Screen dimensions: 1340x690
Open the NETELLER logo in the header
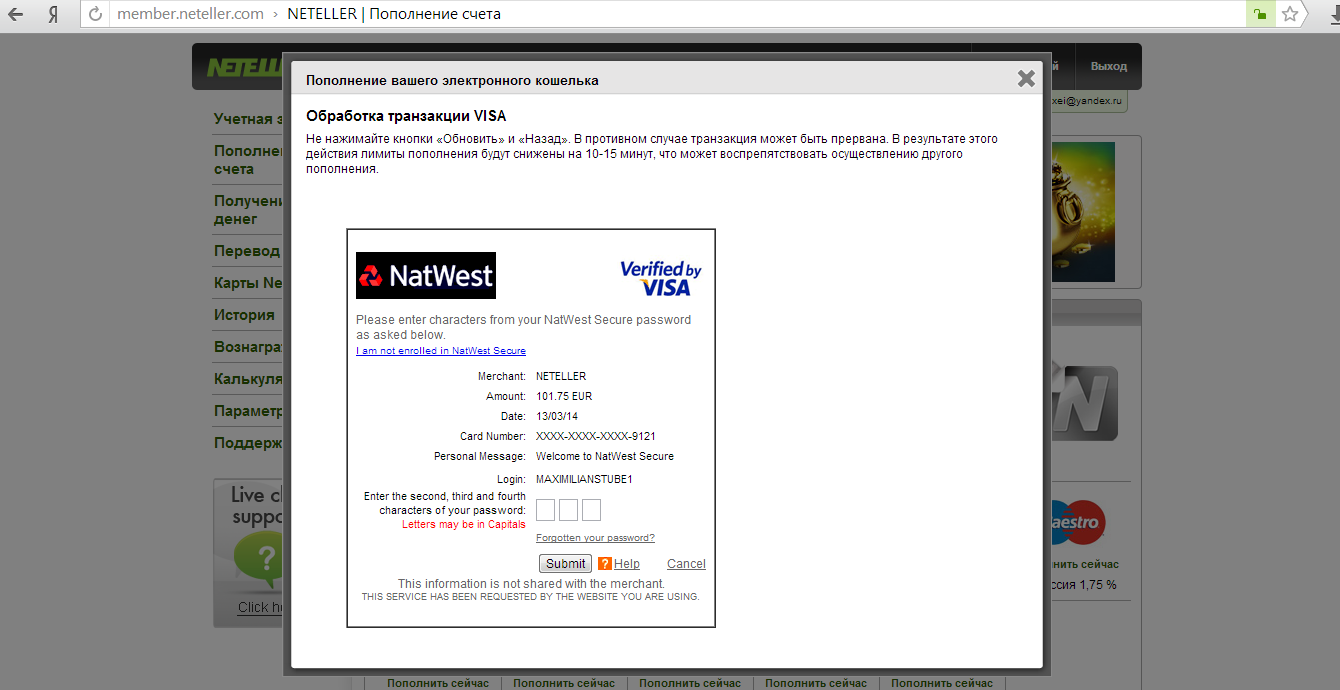tap(244, 67)
